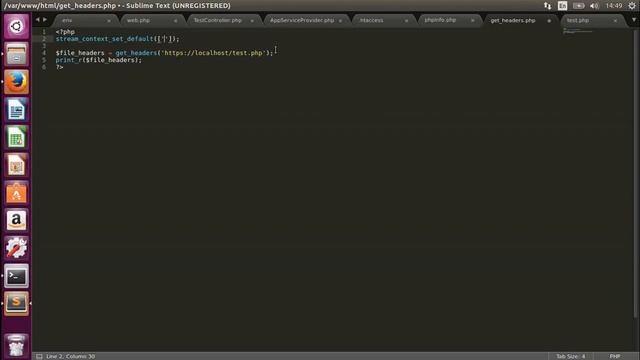The width and height of the screenshot is (640, 360).
Task: Close the .htaccess tab
Action: tap(406, 21)
